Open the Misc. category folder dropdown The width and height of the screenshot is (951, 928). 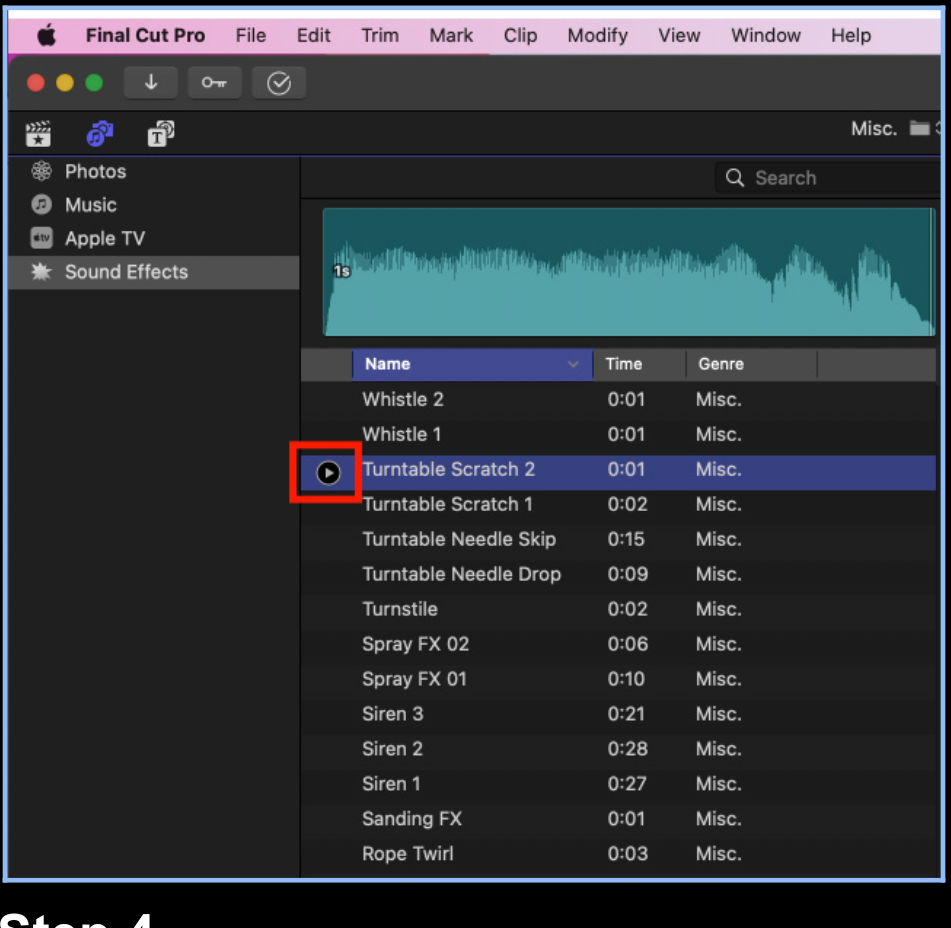[895, 129]
